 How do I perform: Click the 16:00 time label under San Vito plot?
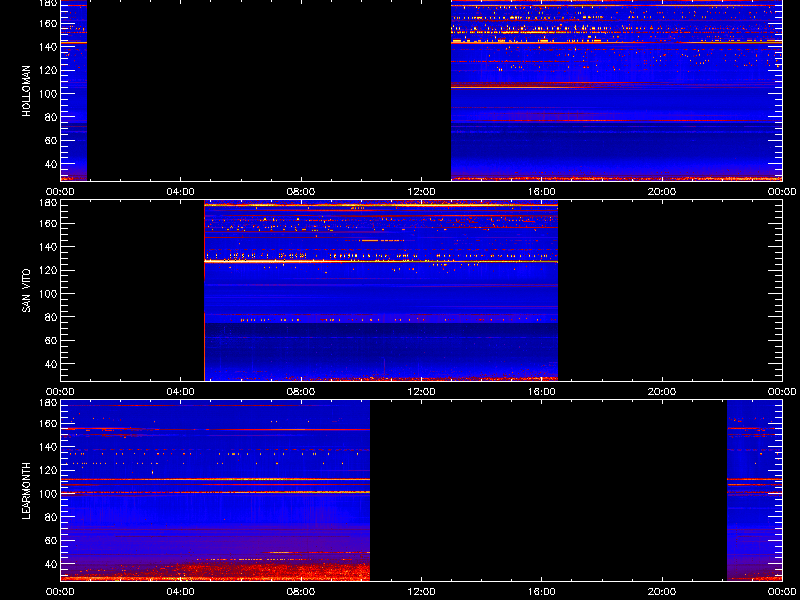coord(542,392)
